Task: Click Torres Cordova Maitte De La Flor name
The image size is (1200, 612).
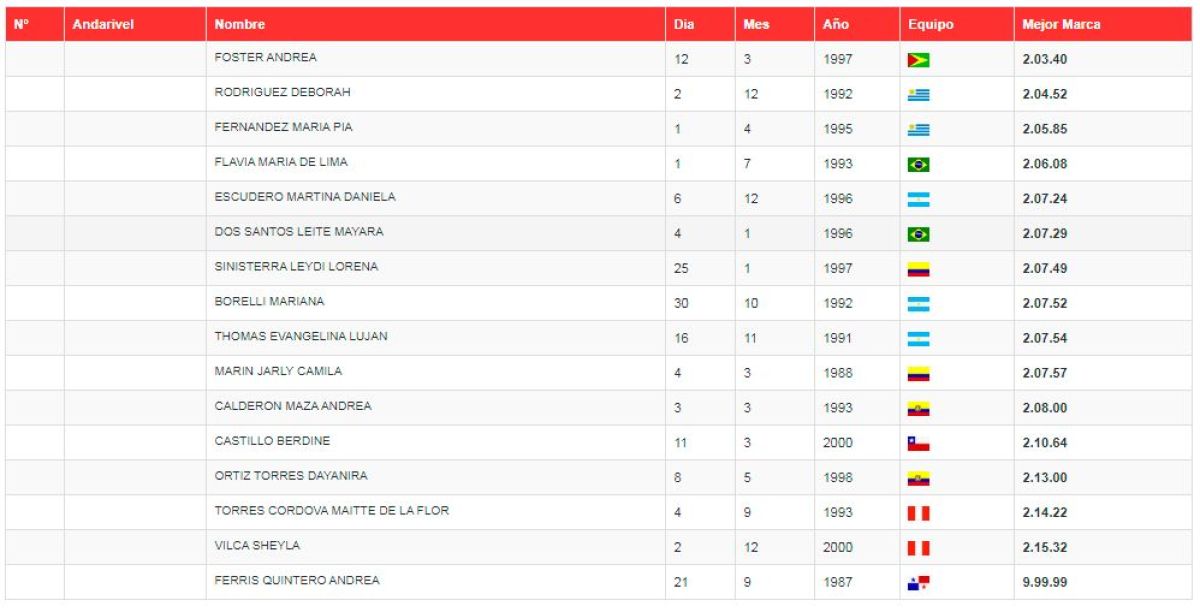Action: pos(331,510)
